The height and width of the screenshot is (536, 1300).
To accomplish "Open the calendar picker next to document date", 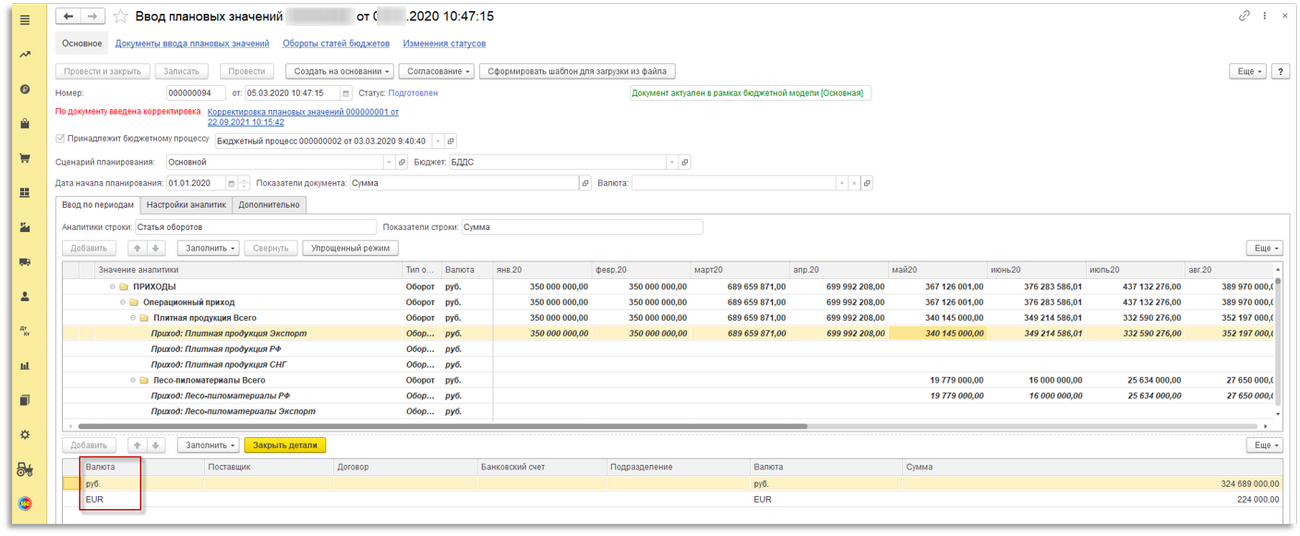I will coord(346,93).
